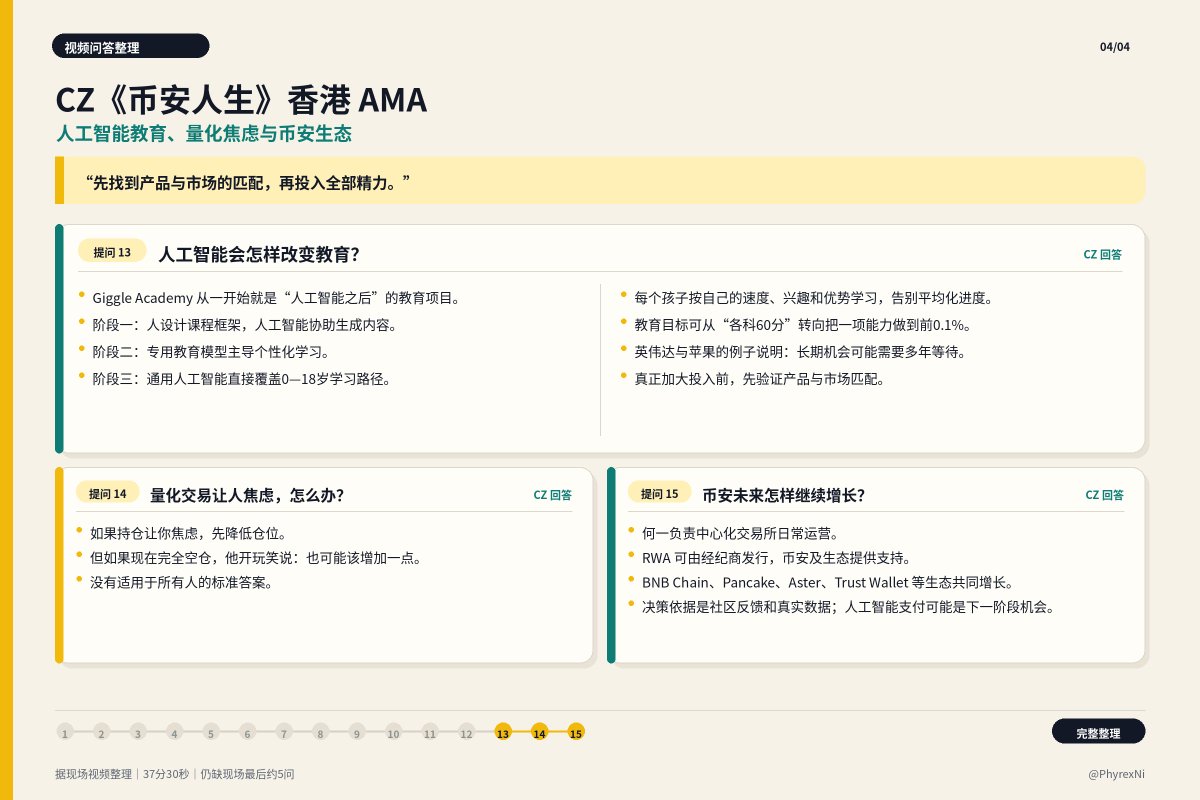The image size is (1200, 800).
Task: Click the line about 各科60分
Action: (x=803, y=325)
